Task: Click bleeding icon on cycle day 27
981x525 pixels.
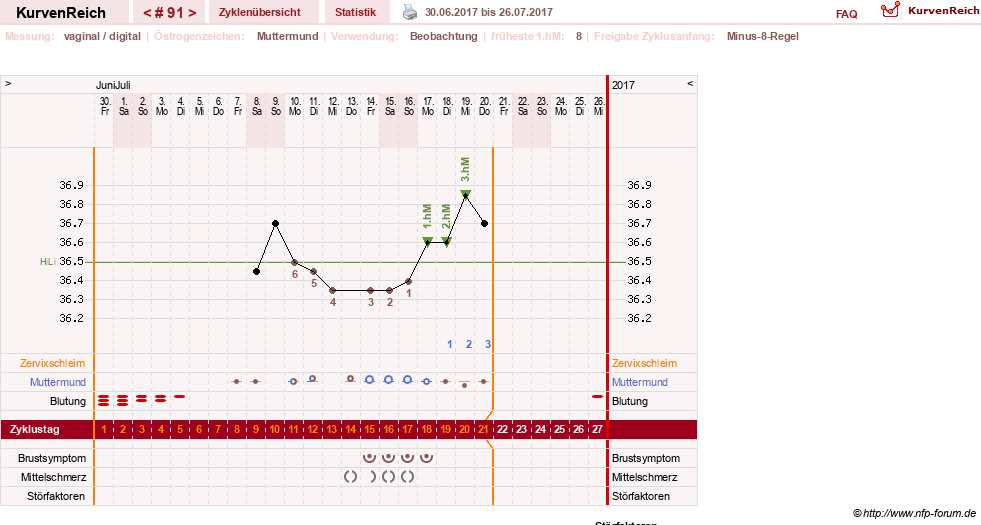Action: pos(597,396)
